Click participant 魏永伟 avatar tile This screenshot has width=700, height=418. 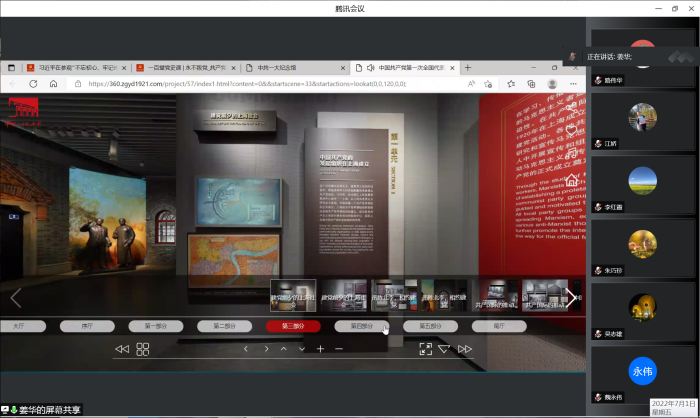[x=642, y=375]
